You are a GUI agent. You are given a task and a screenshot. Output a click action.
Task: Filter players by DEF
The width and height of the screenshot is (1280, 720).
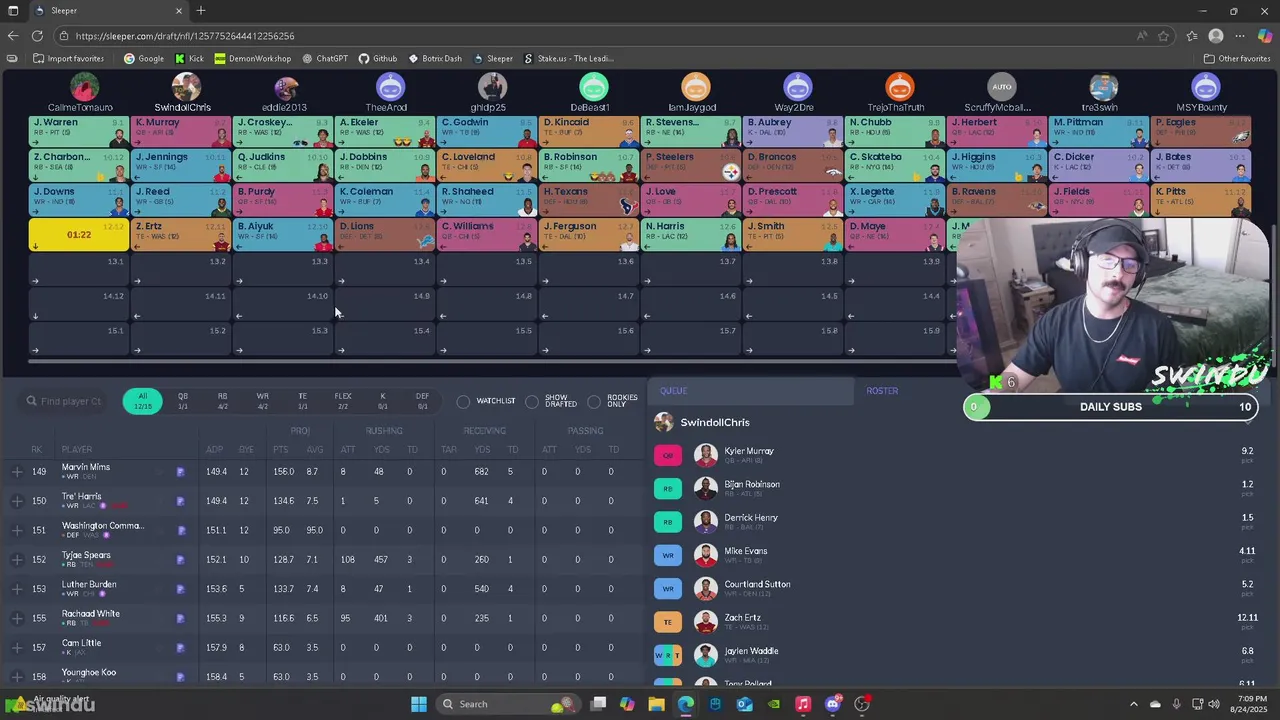422,401
